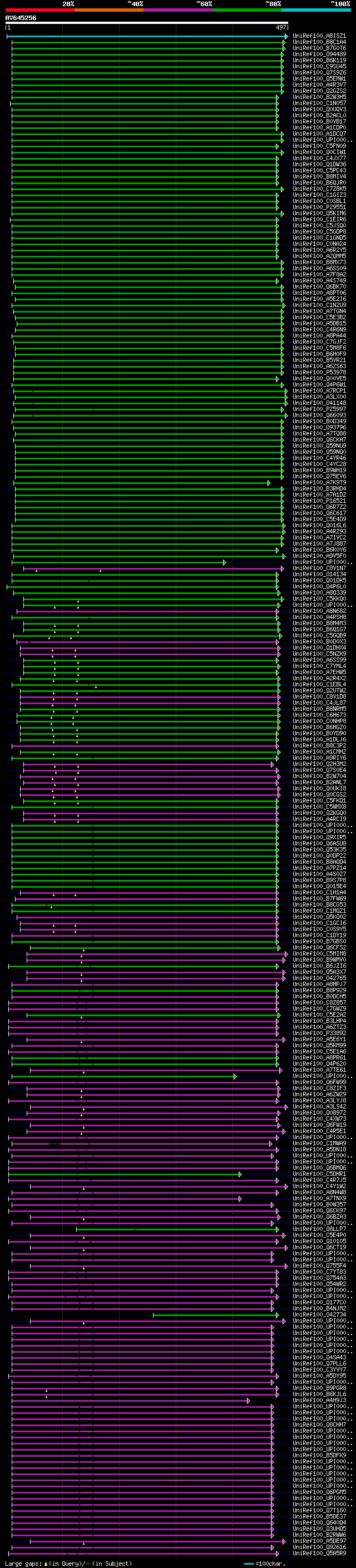356x1568 pixels.
Task: Click label UniRef100_B2W3H5
Action: [x=319, y=97]
